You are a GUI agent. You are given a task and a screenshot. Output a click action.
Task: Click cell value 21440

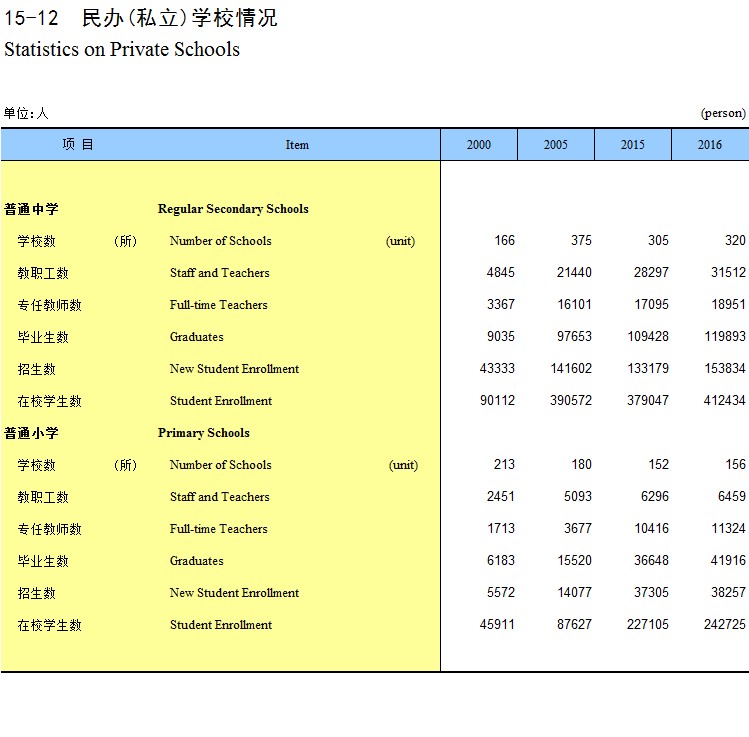click(574, 272)
